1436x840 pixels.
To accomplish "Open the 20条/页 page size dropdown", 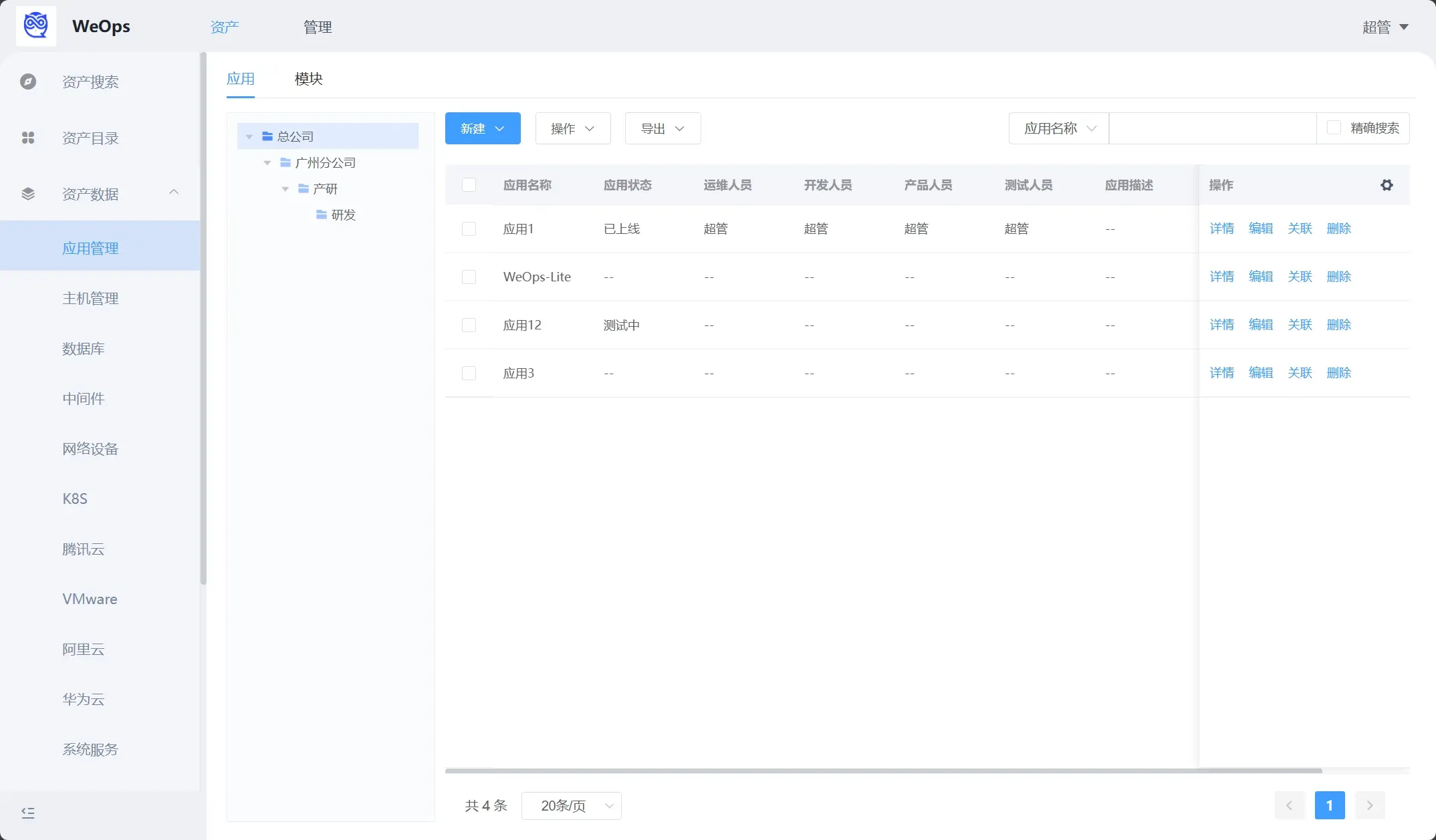I will [x=572, y=806].
